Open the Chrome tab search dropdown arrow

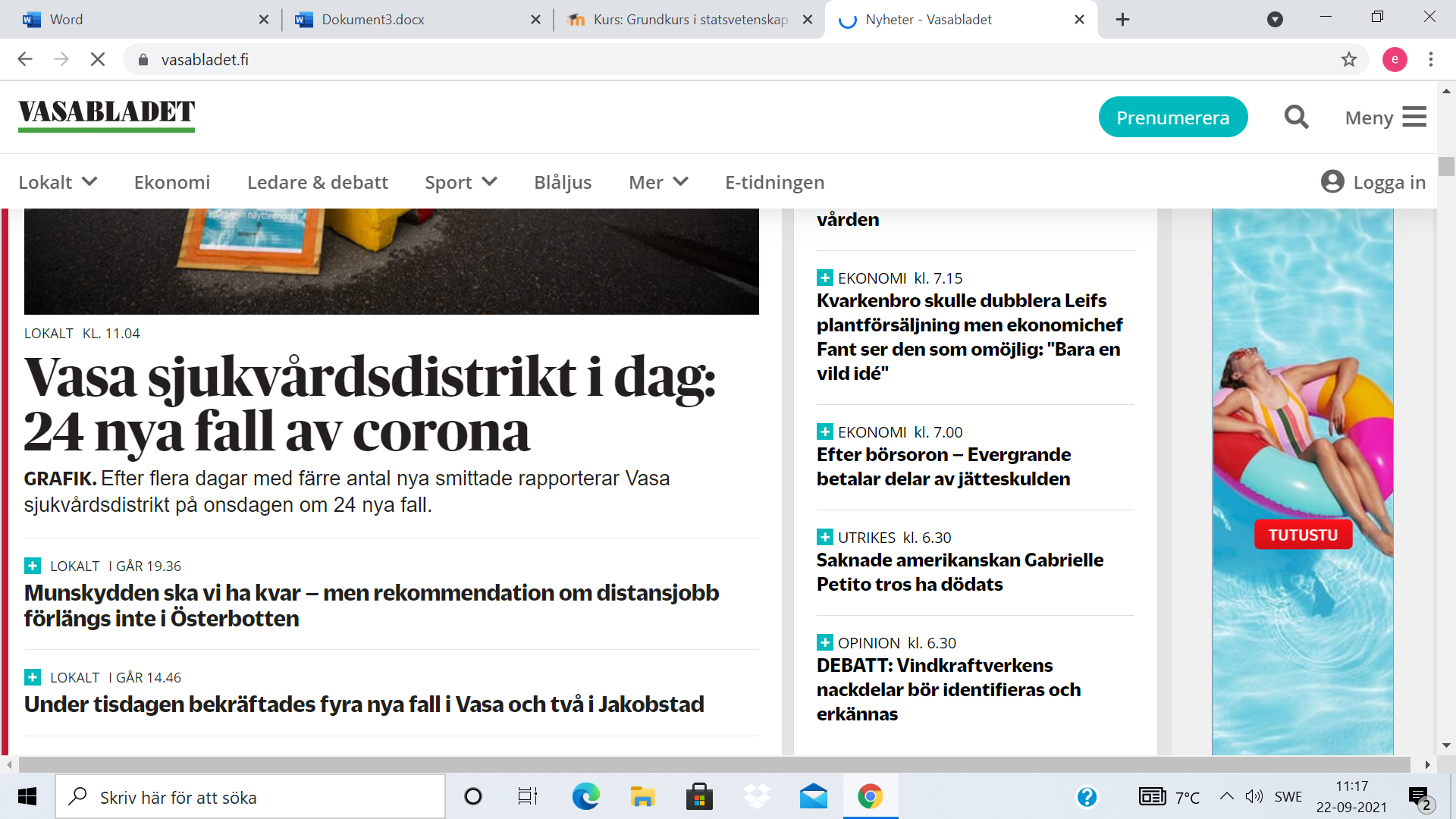[x=1275, y=20]
